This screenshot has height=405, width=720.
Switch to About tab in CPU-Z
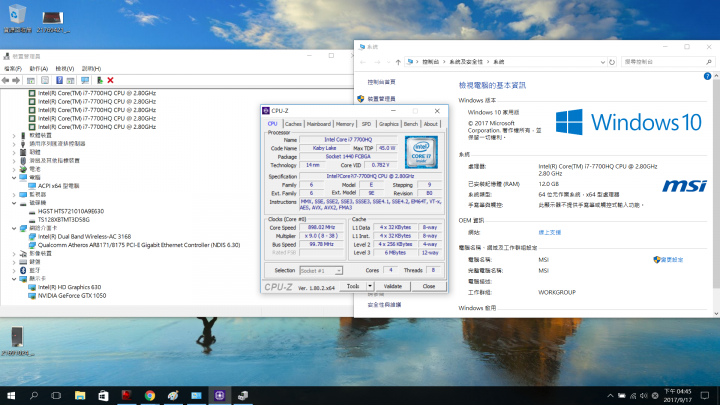[431, 124]
